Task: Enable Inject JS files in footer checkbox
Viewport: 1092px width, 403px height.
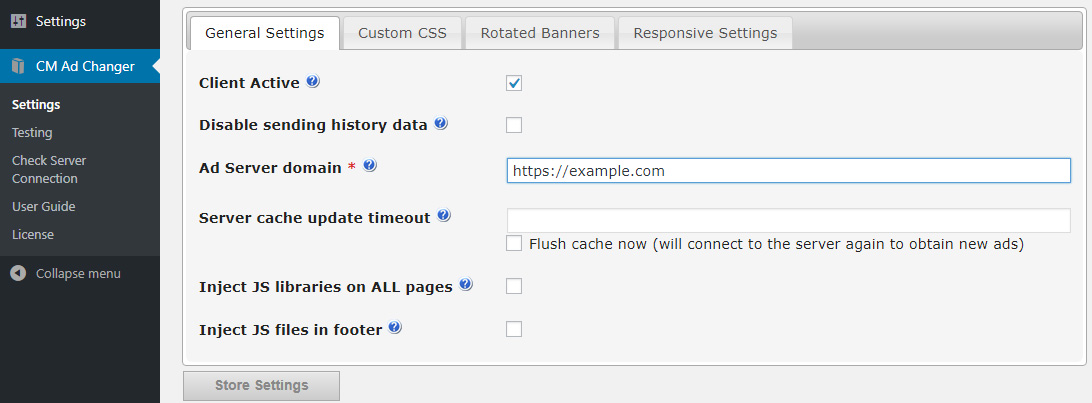Action: (514, 329)
